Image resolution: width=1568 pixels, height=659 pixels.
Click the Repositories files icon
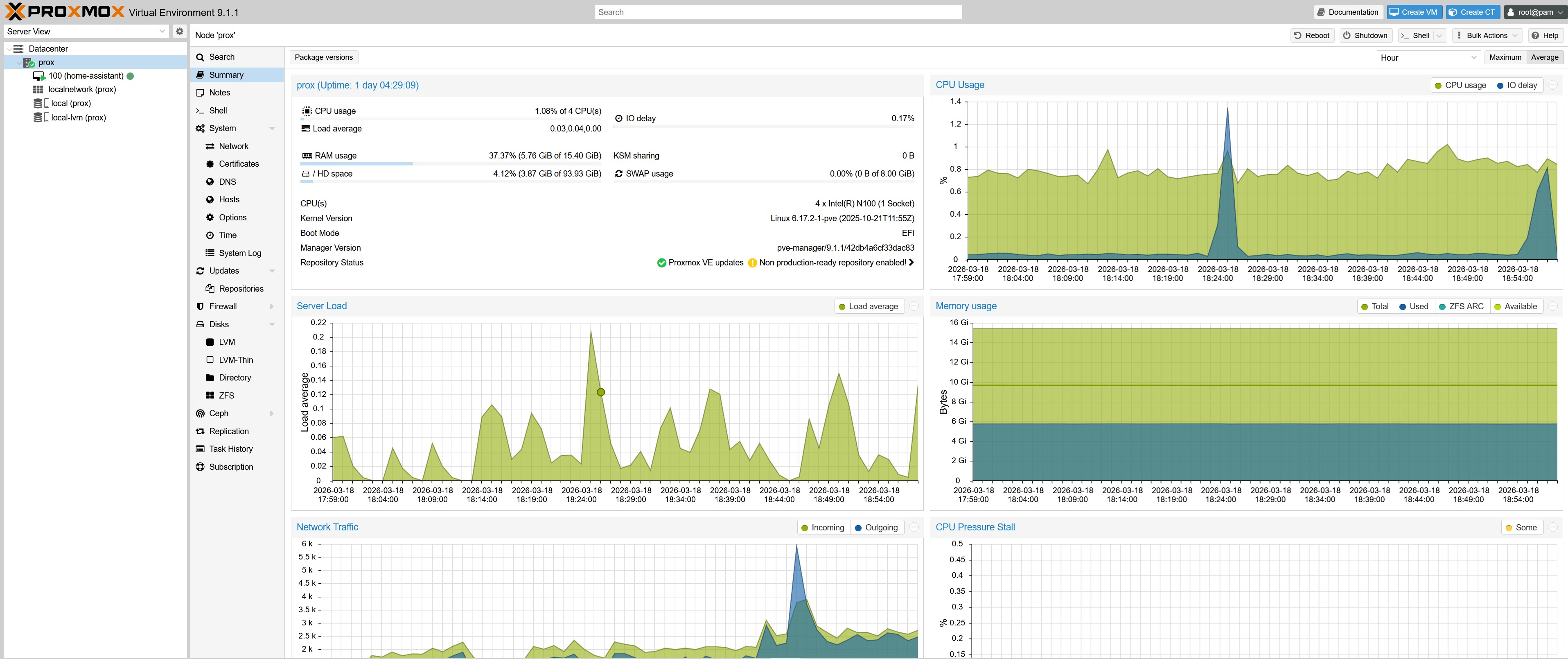click(x=210, y=289)
